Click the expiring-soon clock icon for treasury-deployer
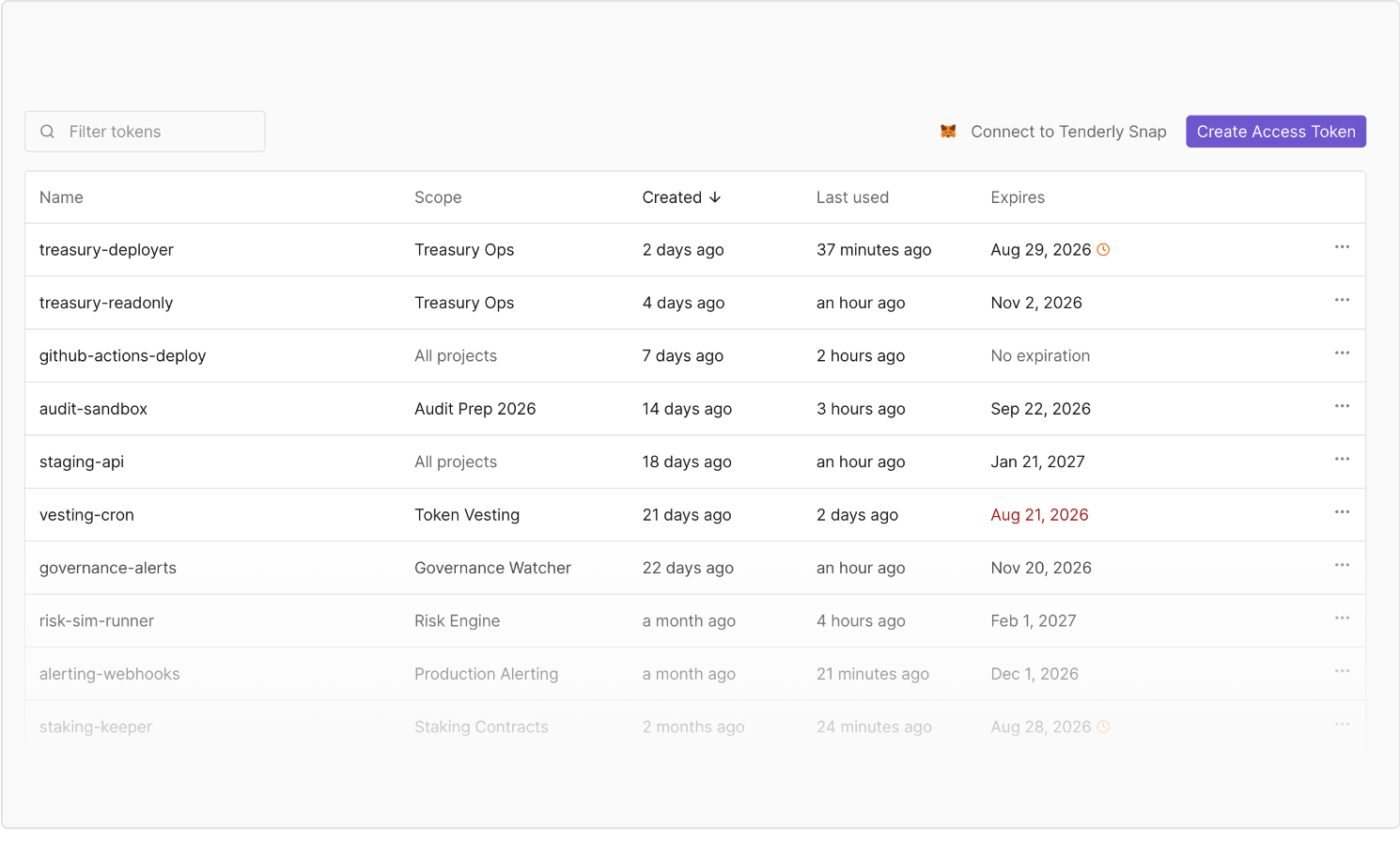Viewport: 1400px width, 861px height. pos(1104,250)
